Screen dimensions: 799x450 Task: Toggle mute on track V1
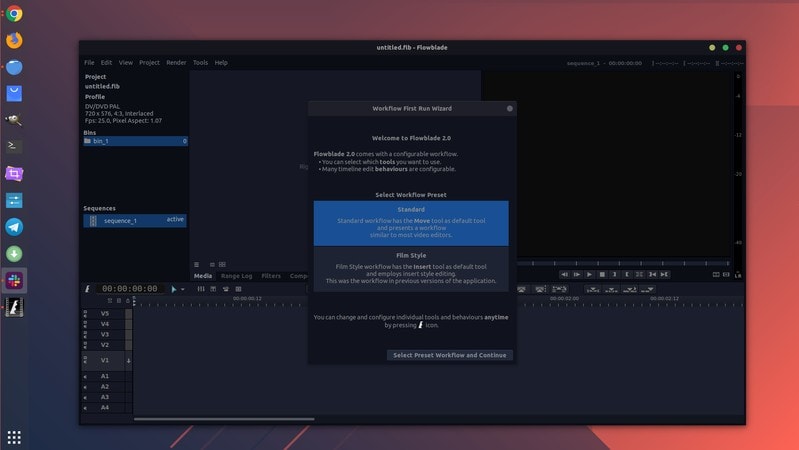85,360
